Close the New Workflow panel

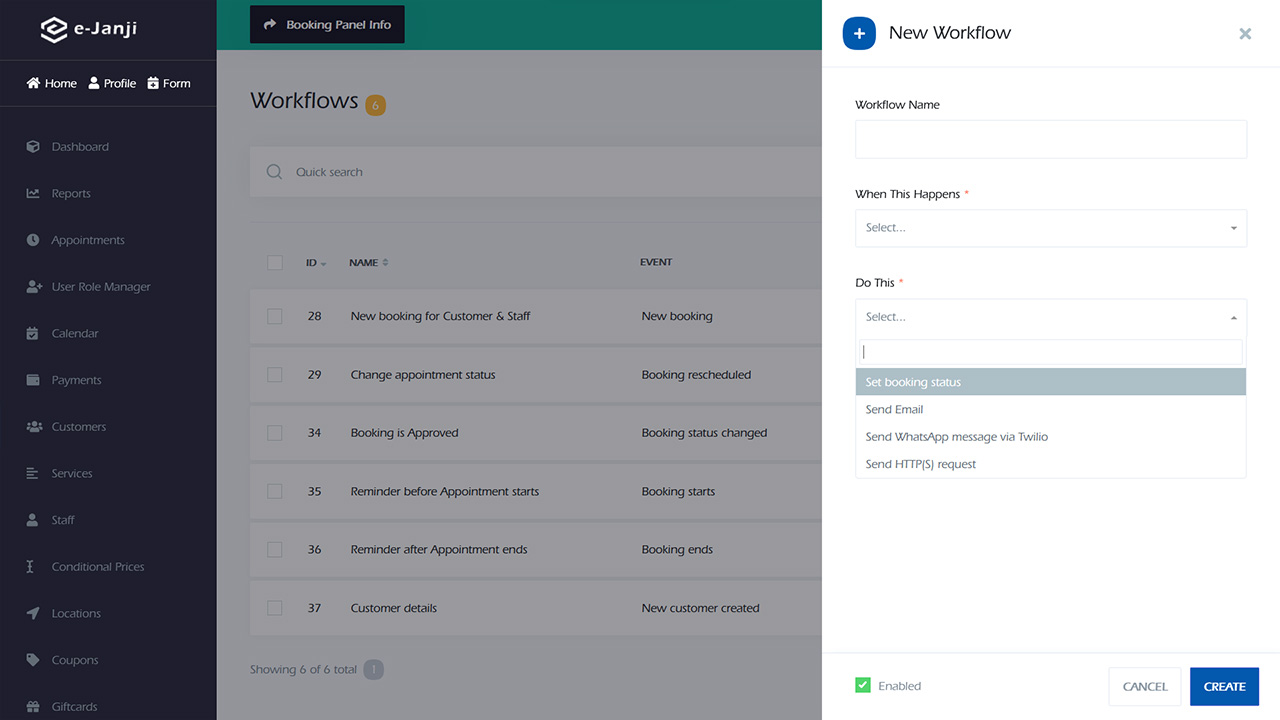tap(1245, 33)
